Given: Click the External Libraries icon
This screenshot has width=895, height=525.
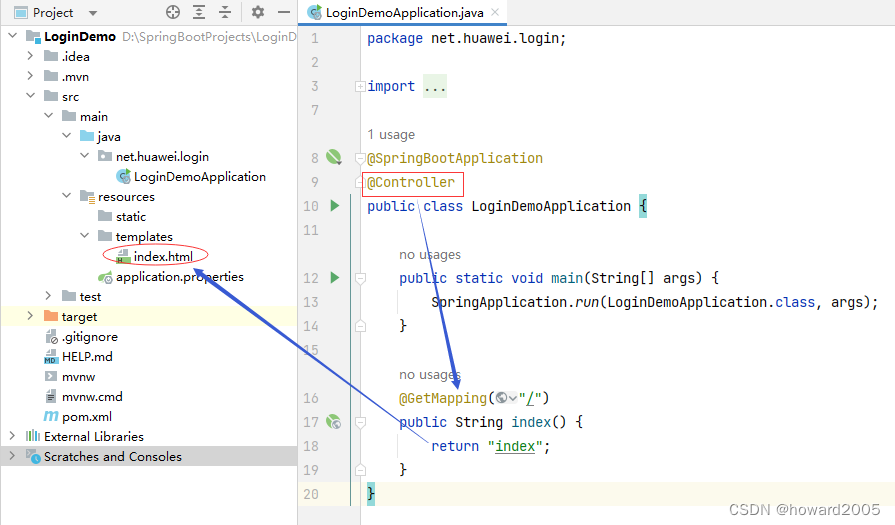Looking at the screenshot, I should coord(33,436).
